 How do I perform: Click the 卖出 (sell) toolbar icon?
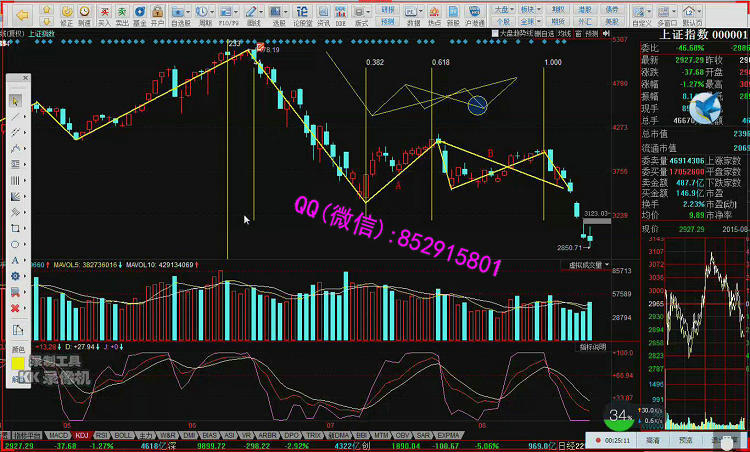pos(122,15)
